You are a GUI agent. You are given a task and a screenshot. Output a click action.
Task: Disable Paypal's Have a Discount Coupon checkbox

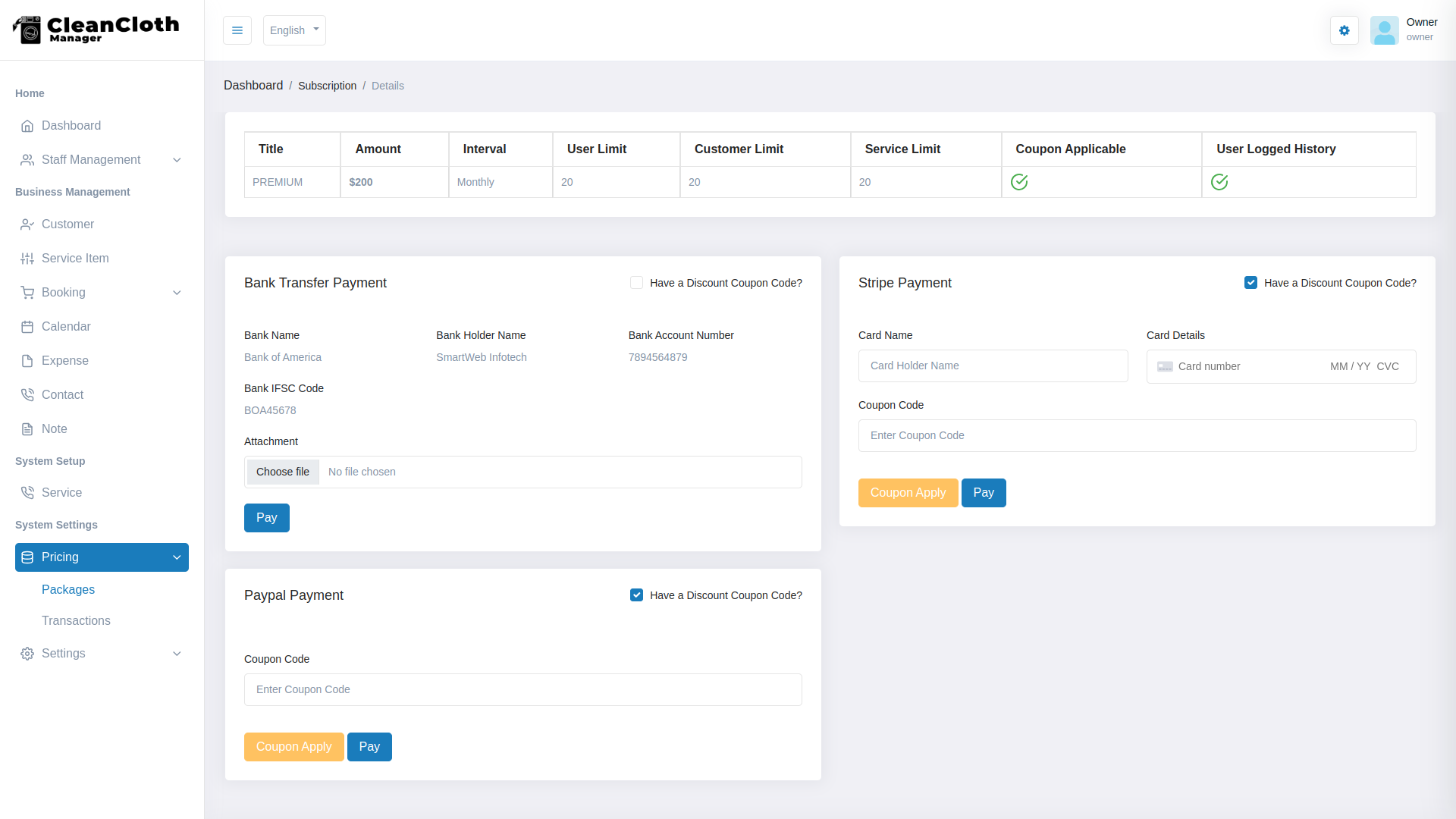[x=636, y=595]
